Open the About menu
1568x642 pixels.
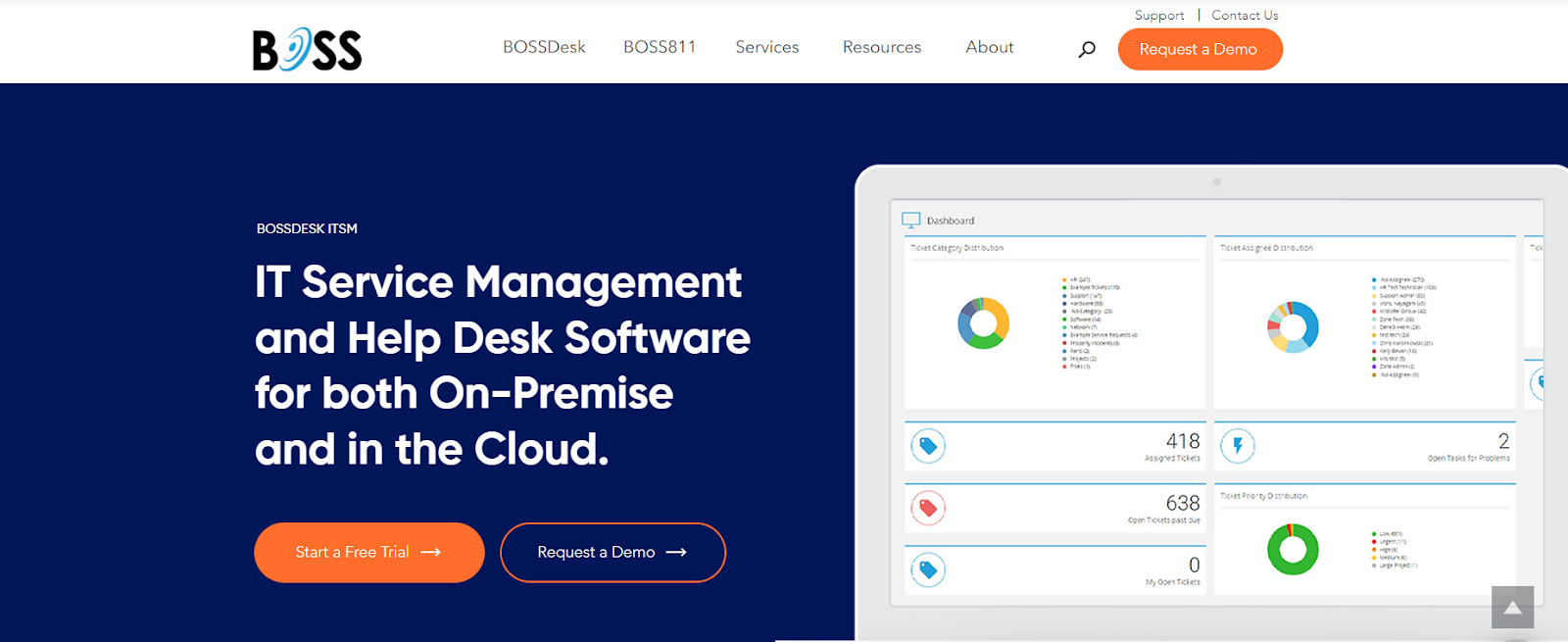pos(990,47)
